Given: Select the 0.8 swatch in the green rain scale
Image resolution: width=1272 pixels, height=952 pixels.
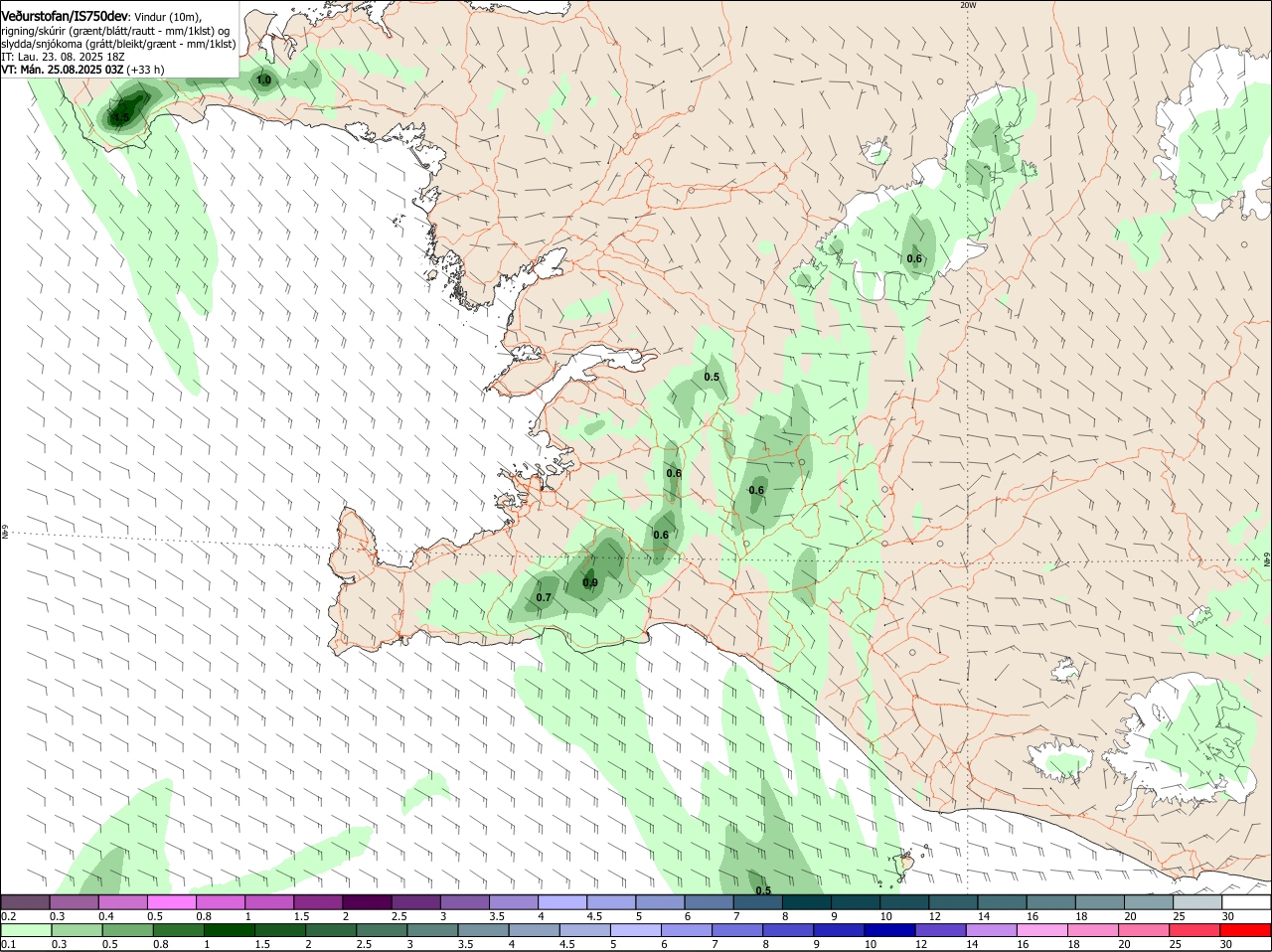Looking at the screenshot, I should 178,930.
